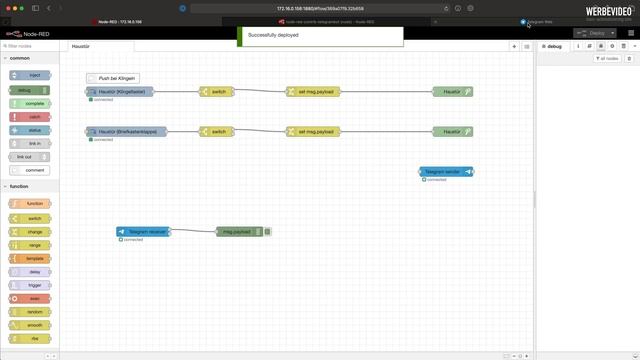Viewport: 640px width, 360px height.
Task: Focus the filter nodes search field
Action: tap(29, 46)
